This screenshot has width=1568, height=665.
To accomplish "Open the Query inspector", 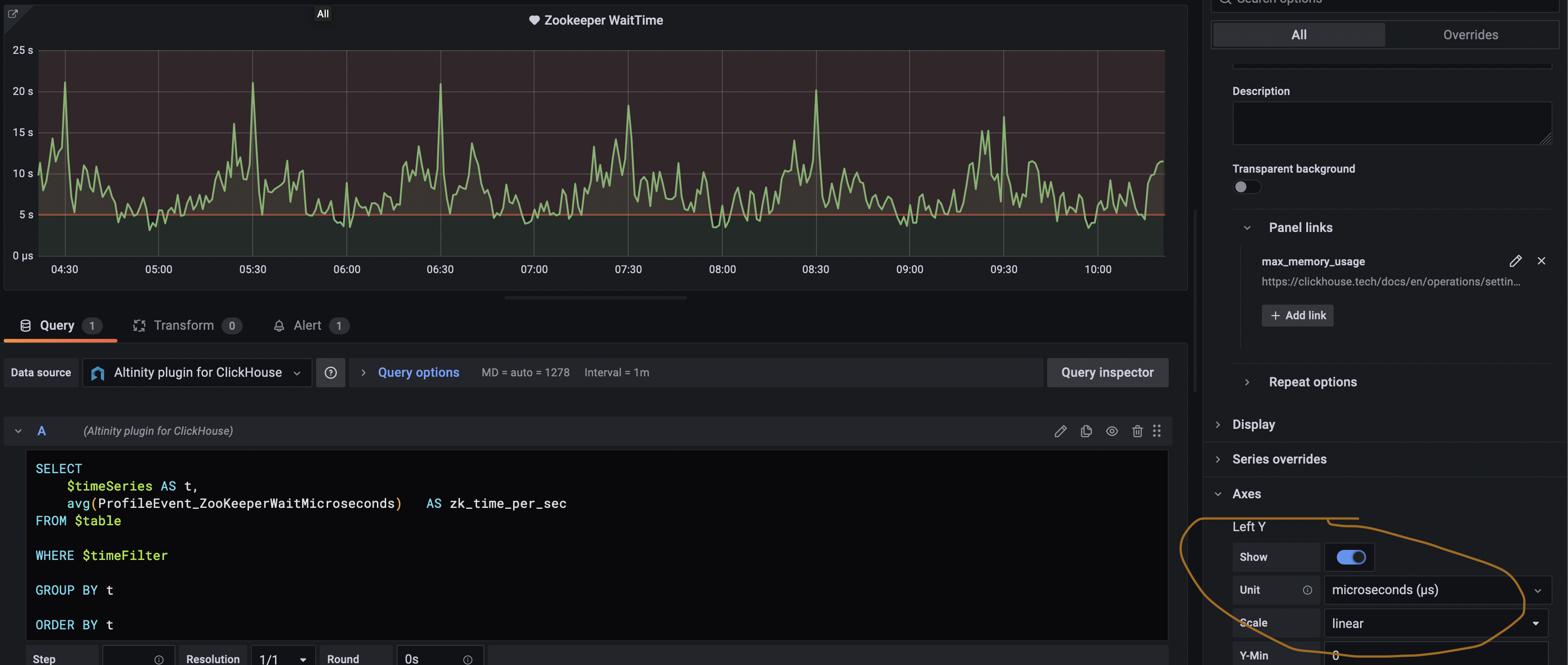I will (x=1107, y=372).
